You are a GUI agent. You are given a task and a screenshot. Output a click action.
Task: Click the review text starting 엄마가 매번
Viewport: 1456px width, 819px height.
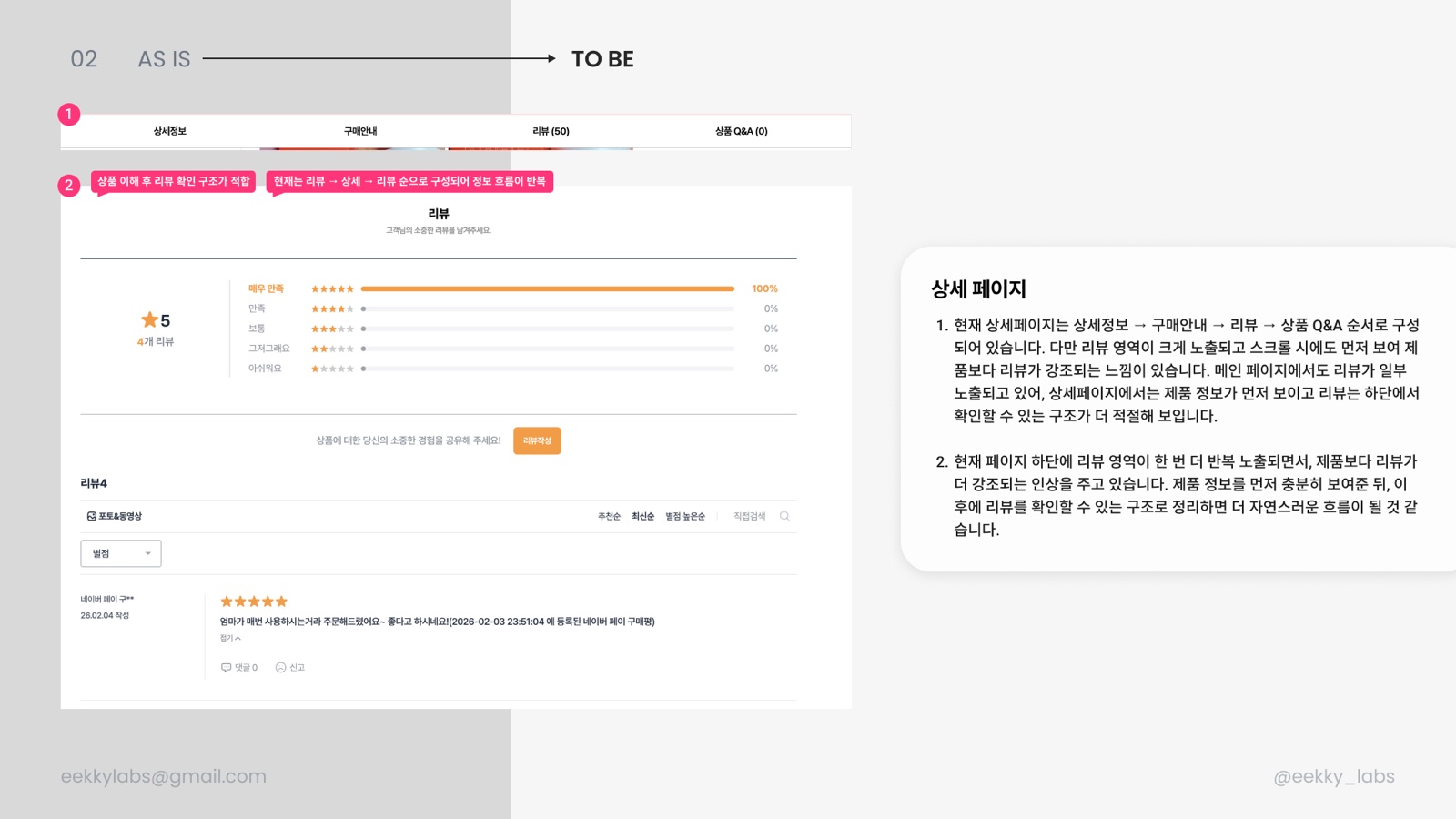tap(437, 622)
